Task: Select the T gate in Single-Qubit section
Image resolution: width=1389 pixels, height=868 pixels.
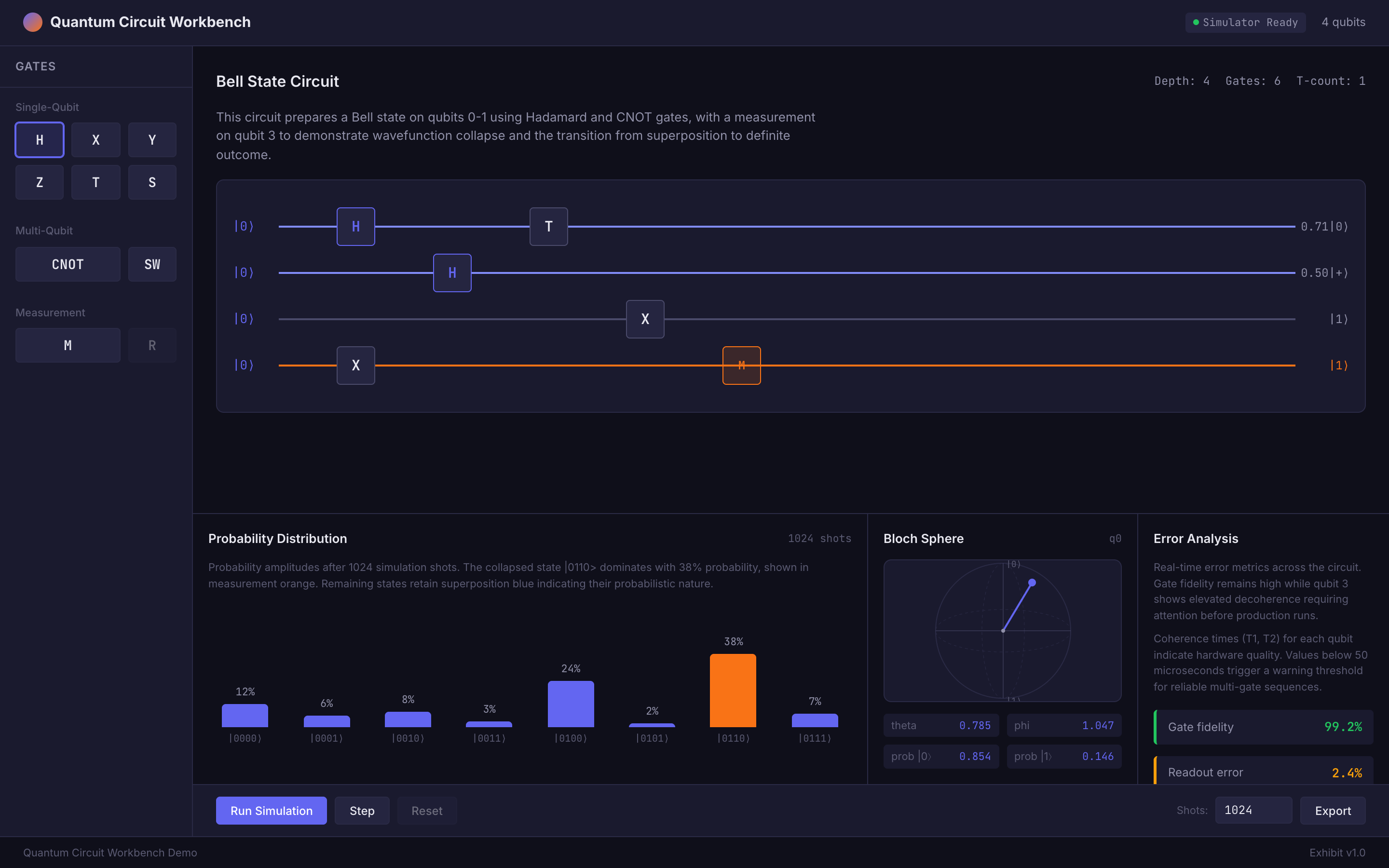Action: [x=95, y=182]
